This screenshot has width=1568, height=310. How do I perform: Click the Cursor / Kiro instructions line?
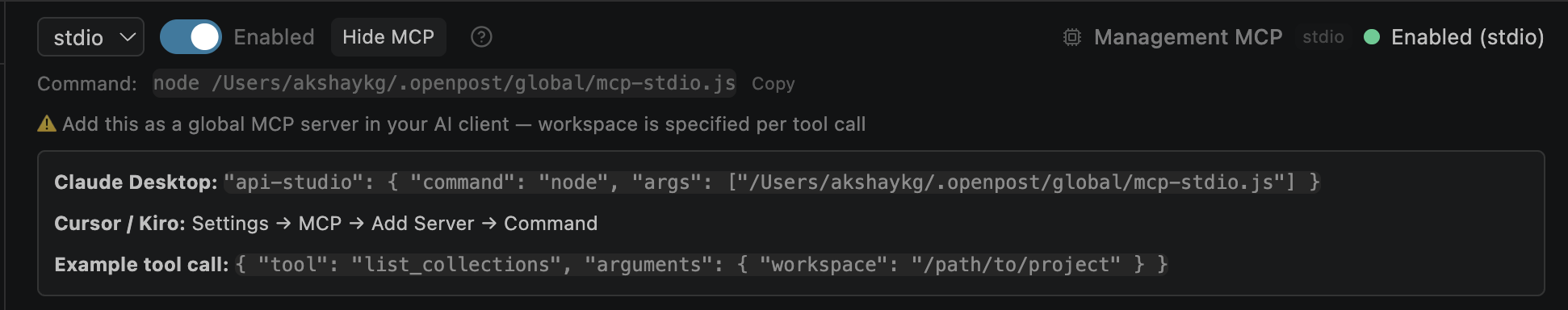pos(325,224)
